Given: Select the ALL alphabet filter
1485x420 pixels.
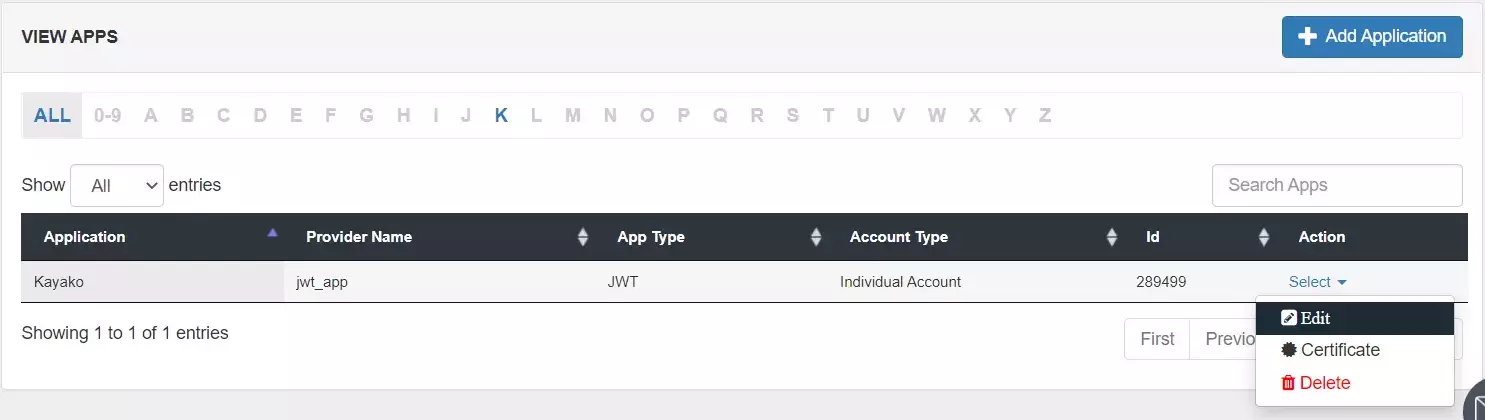Looking at the screenshot, I should 52,116.
